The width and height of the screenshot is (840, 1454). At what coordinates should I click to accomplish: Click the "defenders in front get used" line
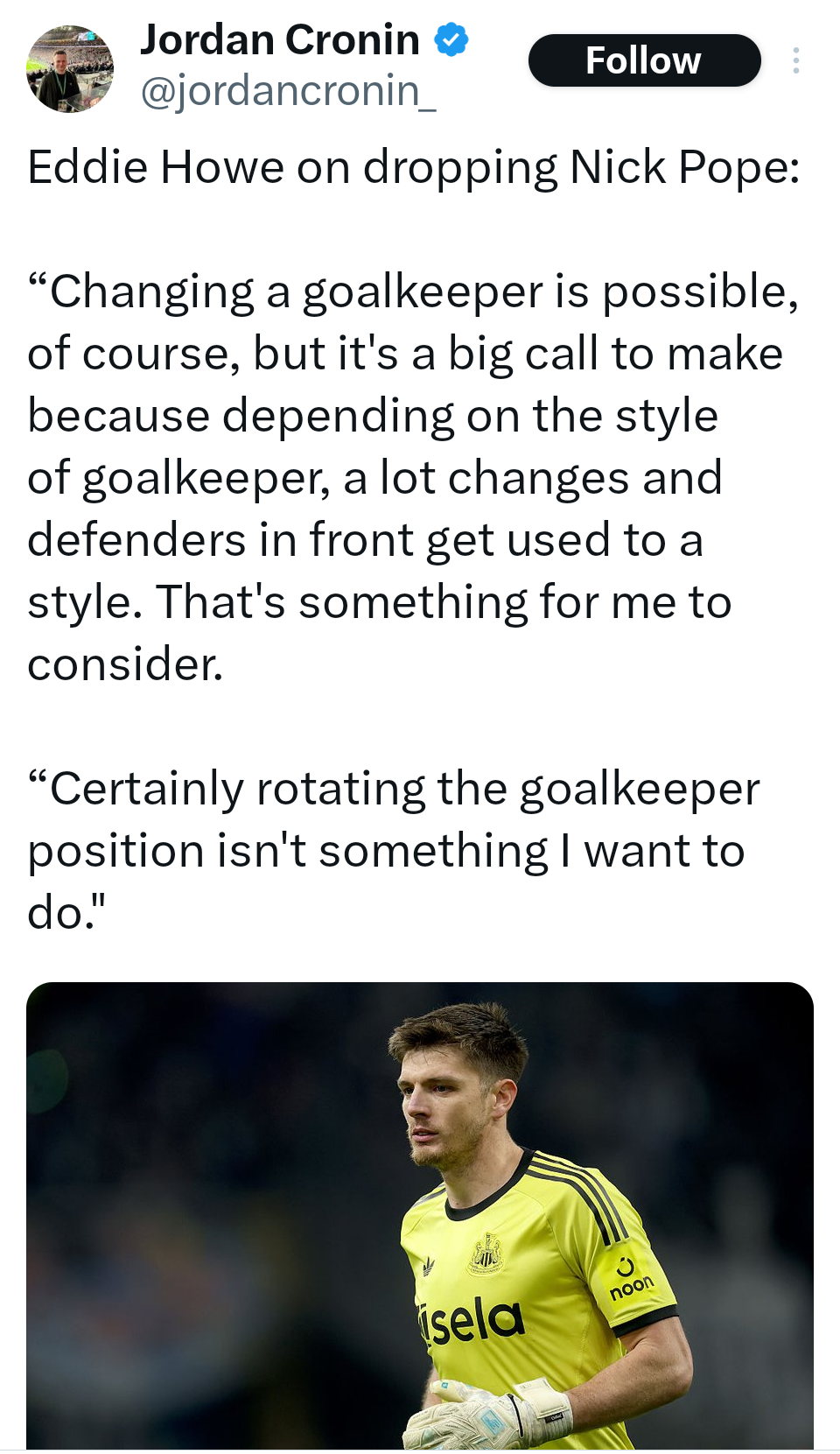[366, 540]
